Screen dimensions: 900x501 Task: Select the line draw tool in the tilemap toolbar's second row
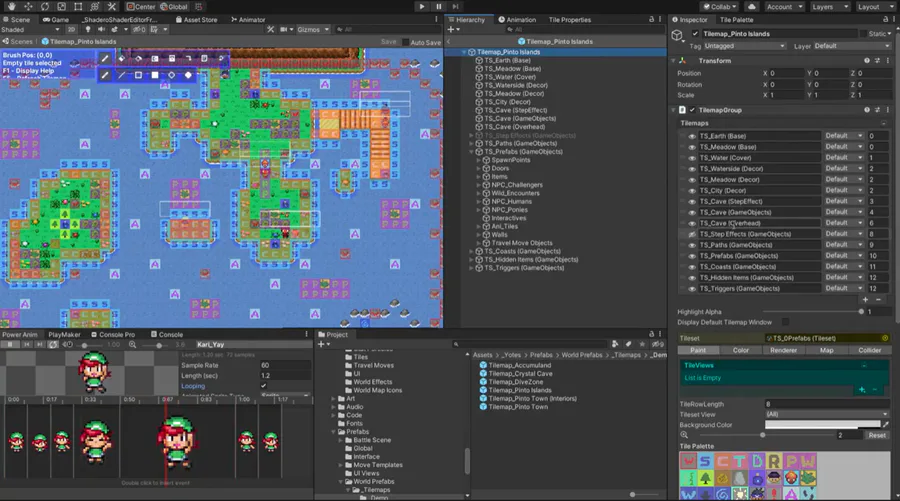[121, 75]
